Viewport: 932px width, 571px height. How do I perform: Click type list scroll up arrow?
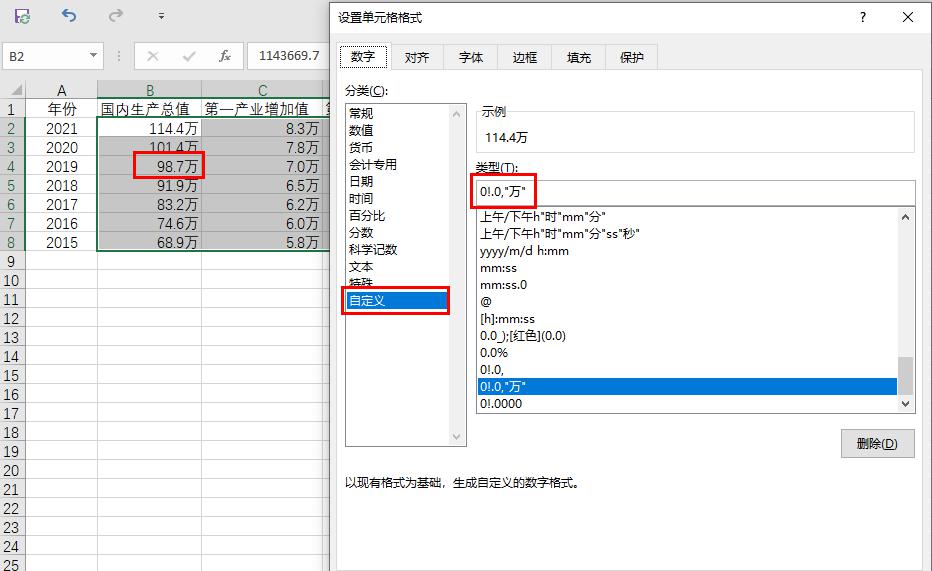[905, 217]
